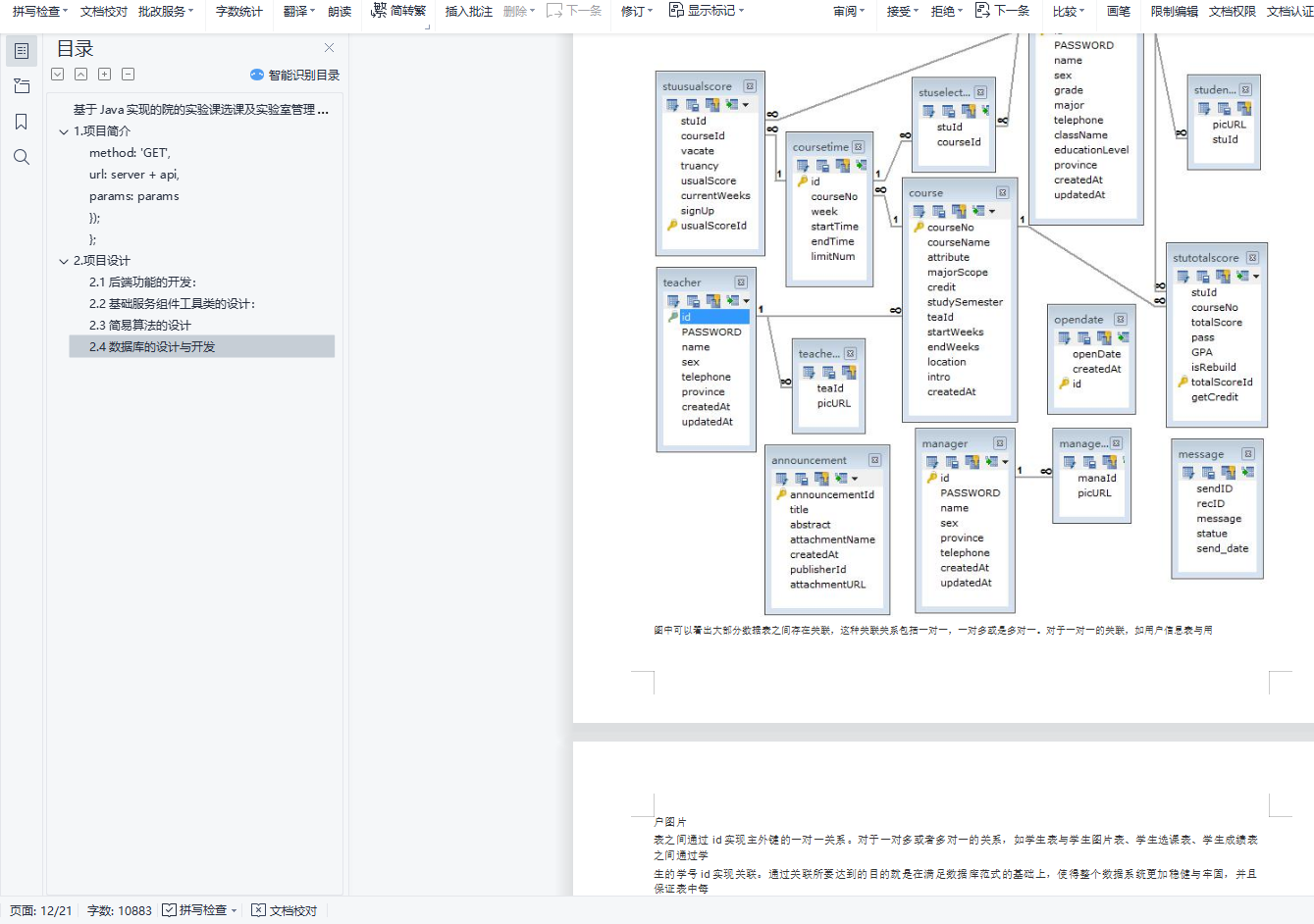Jump to outline entry url: server + api,

point(134,175)
